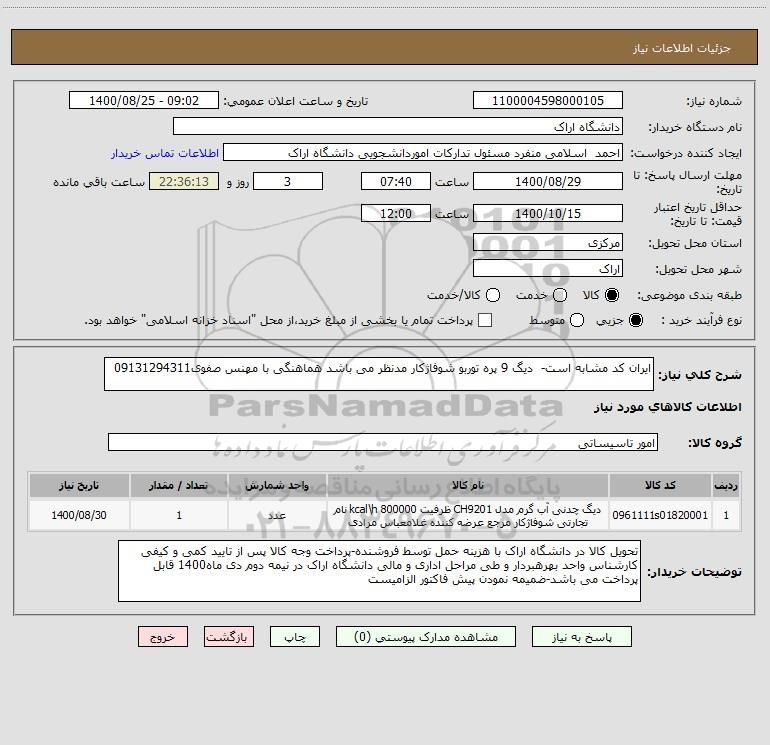Click the دیگ چدنی آب گرم item name cell
This screenshot has height=745, width=770.
click(468, 515)
